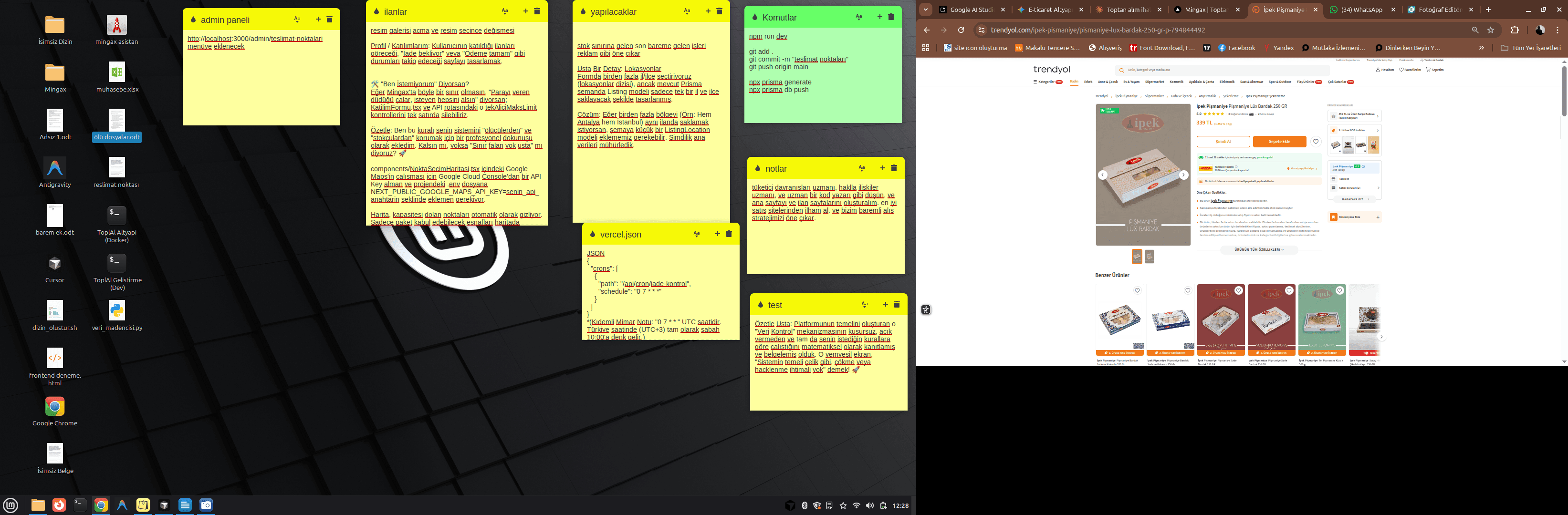Open text formatting on yapılacaklar note
The width and height of the screenshot is (1568, 515).
pos(687,11)
